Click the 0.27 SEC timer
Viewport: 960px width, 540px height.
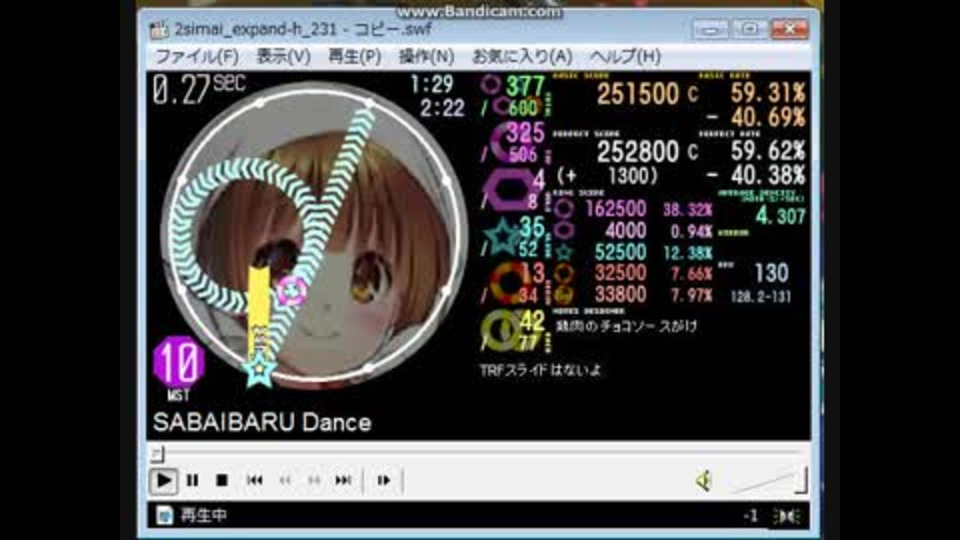[199, 89]
